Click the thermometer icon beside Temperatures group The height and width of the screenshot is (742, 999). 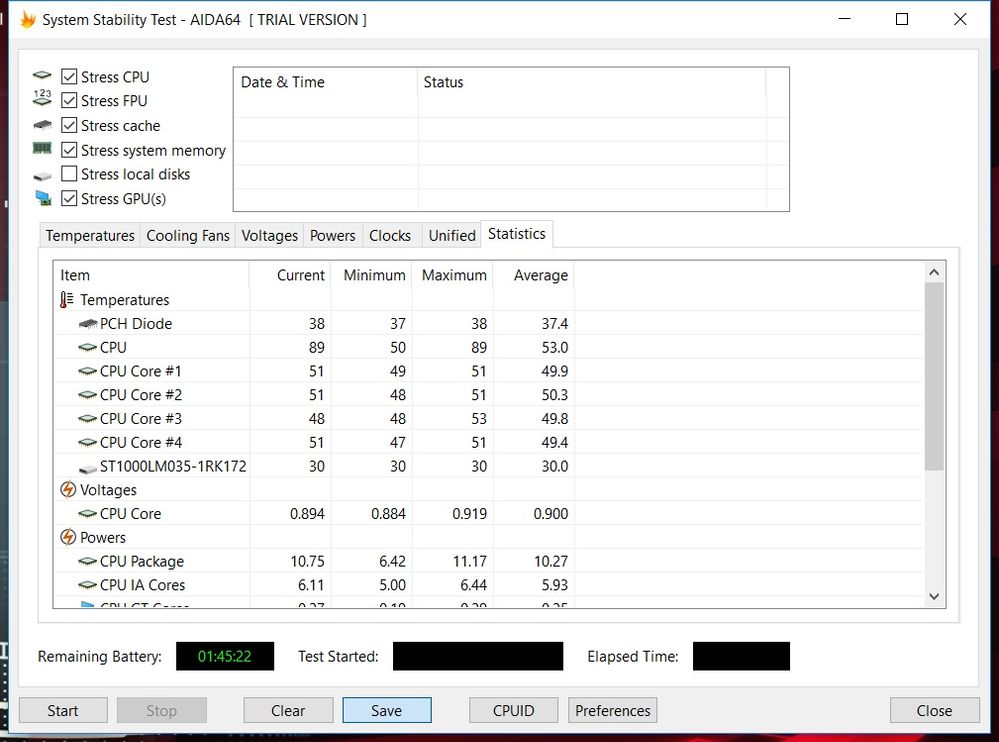coord(67,299)
